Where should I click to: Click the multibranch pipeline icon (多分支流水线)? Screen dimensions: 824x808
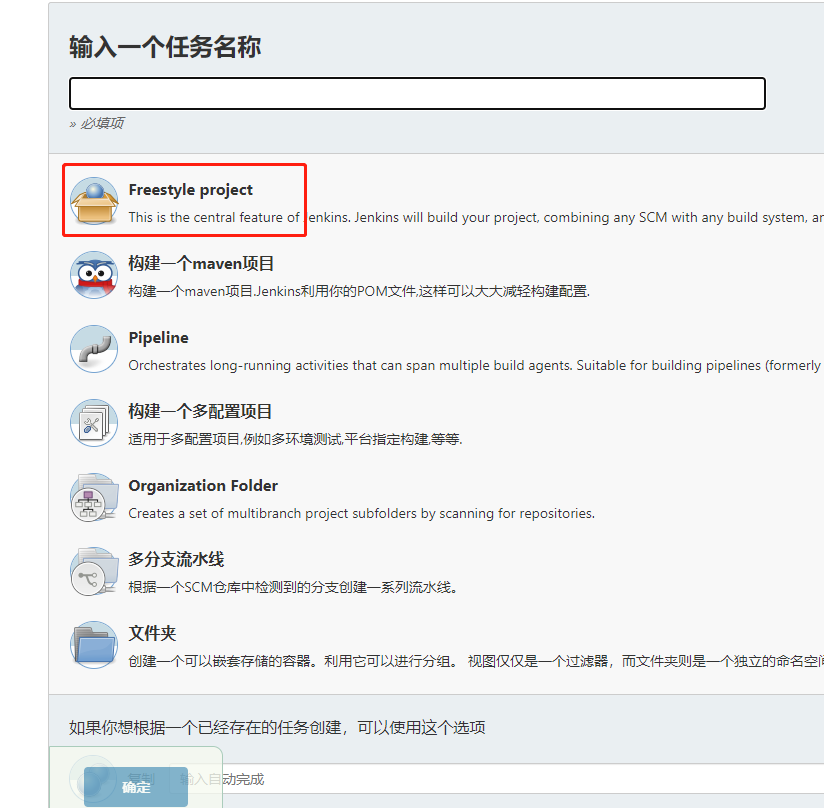click(94, 571)
